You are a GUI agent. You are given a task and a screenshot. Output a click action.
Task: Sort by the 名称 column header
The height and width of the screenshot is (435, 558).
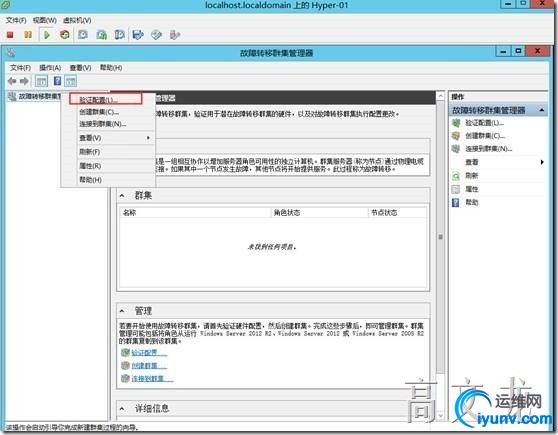(195, 213)
